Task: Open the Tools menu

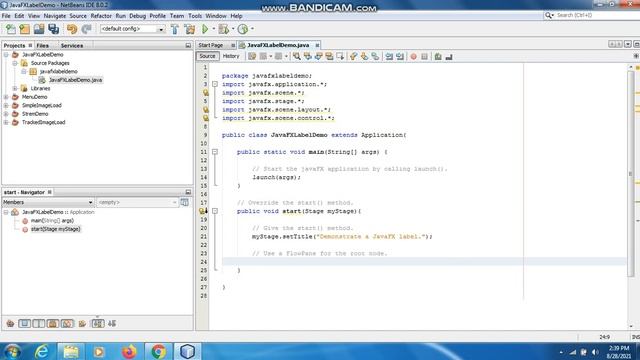Action: tap(195, 16)
